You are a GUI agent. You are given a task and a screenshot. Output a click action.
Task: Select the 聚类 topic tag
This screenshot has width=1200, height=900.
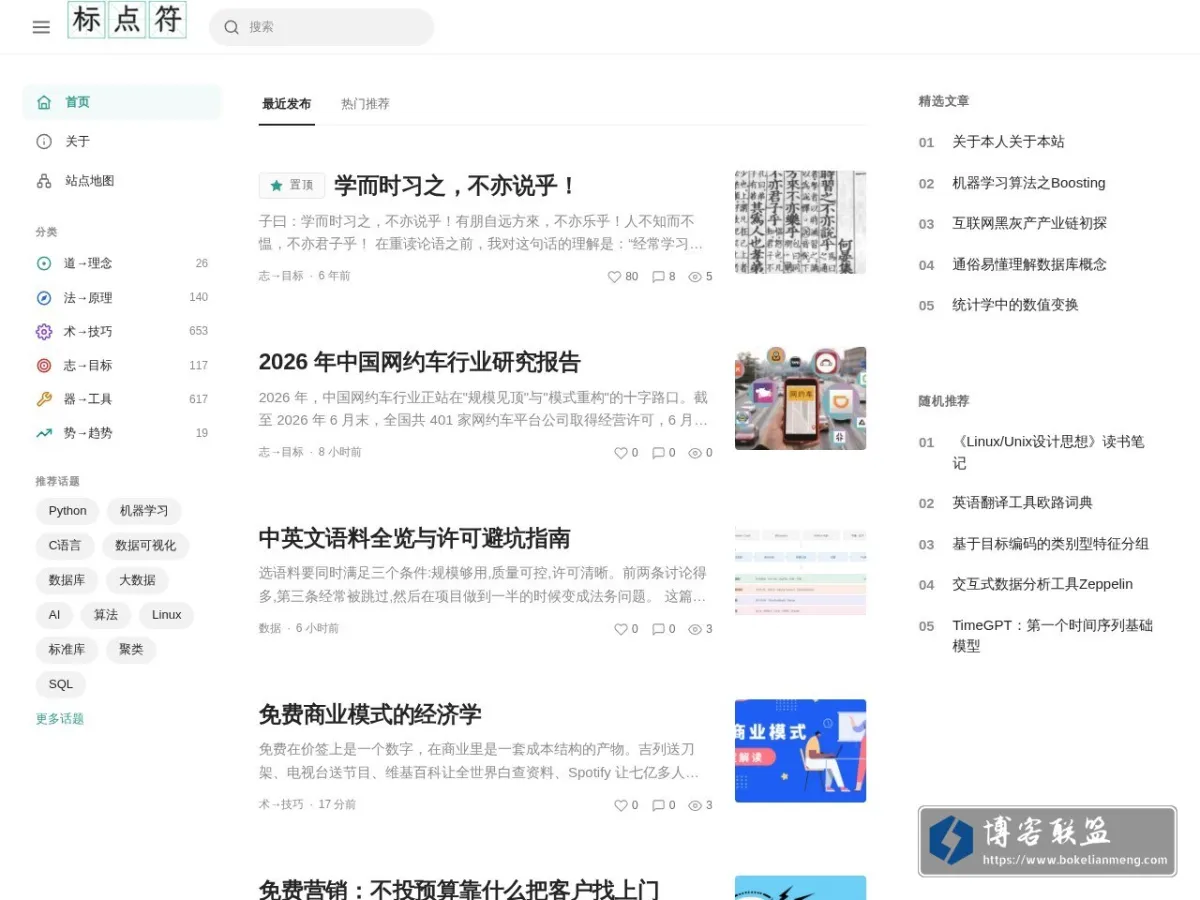(x=131, y=650)
